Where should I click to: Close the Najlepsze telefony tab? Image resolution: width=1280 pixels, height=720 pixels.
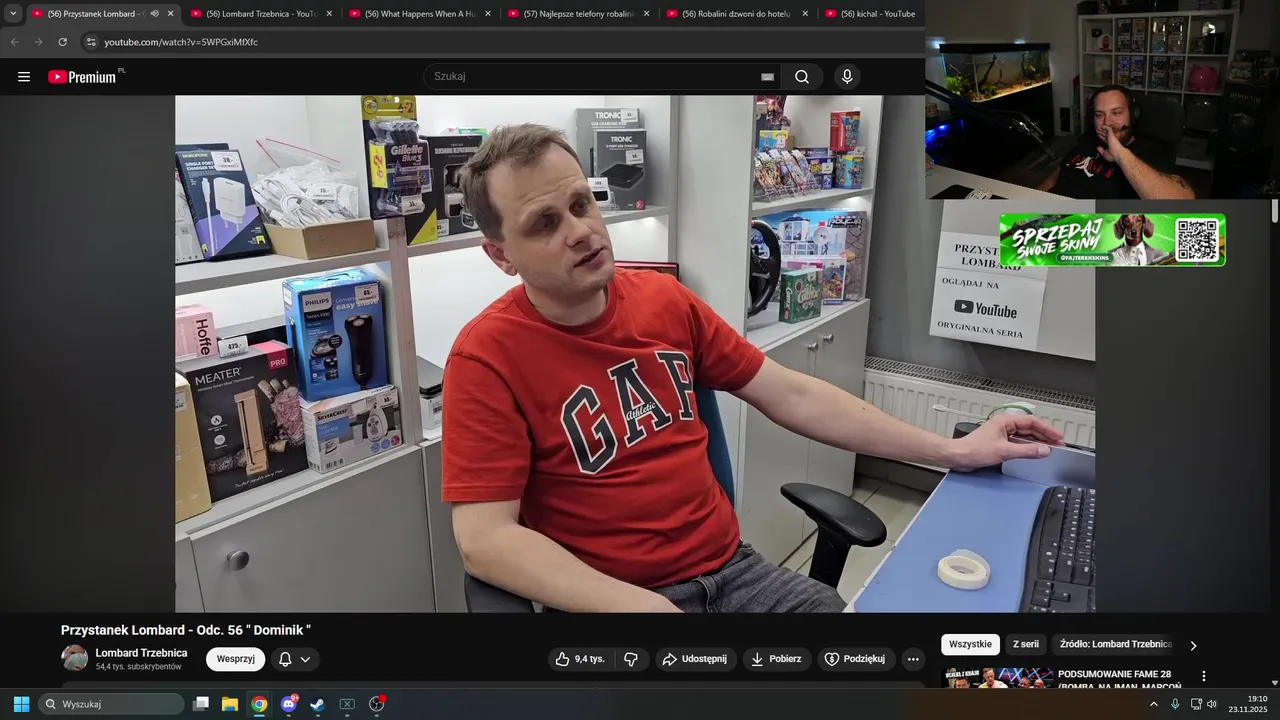(x=646, y=14)
